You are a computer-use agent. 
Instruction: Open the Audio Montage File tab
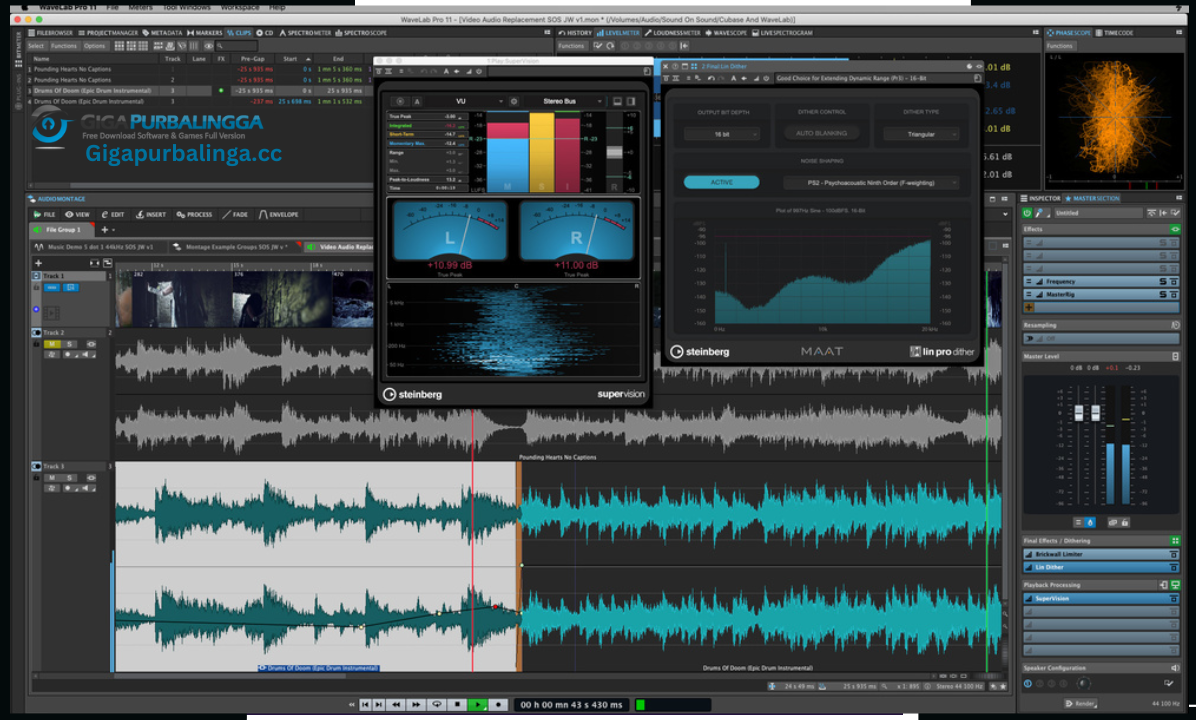[x=46, y=214]
